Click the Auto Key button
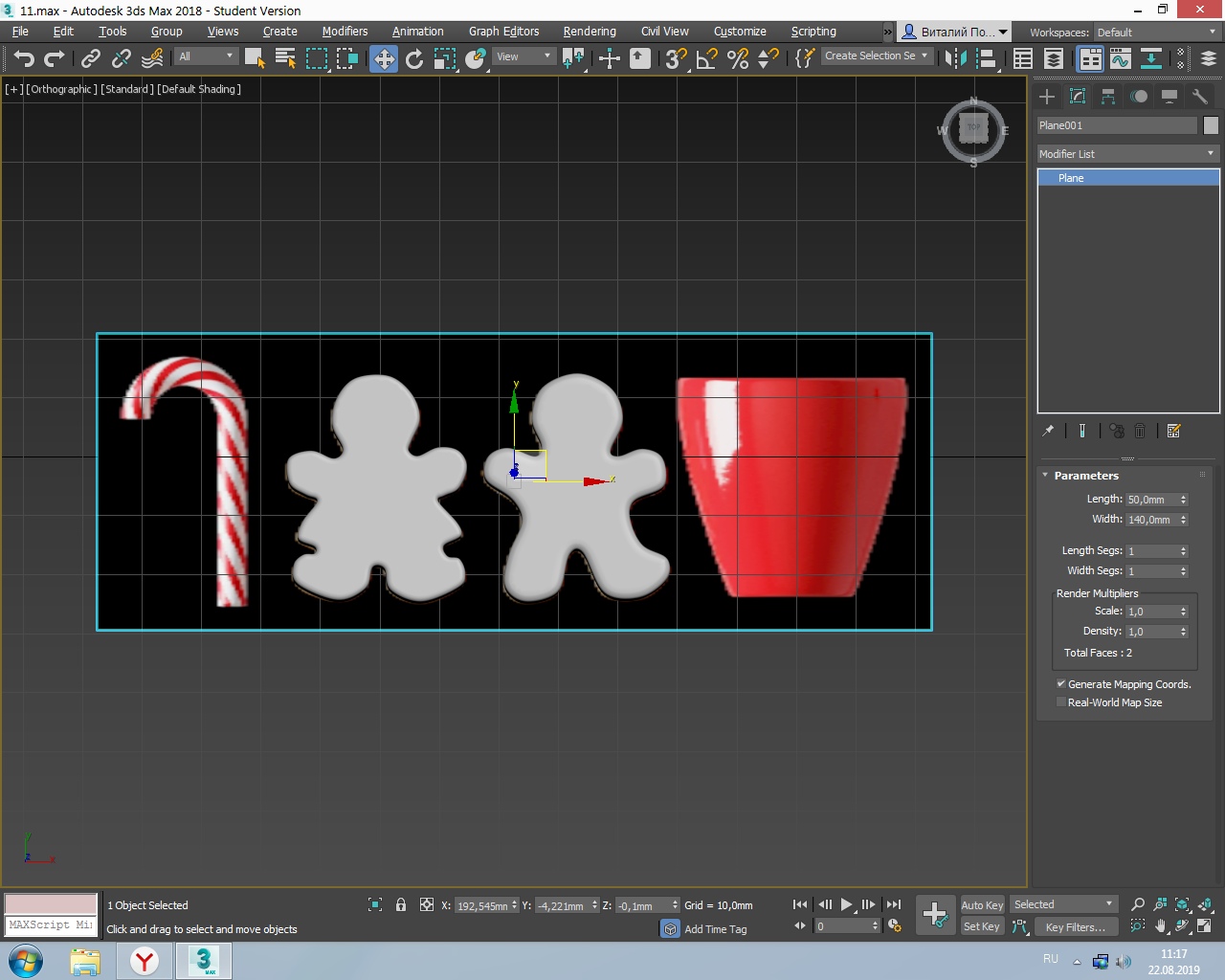Image resolution: width=1225 pixels, height=980 pixels. (x=982, y=905)
